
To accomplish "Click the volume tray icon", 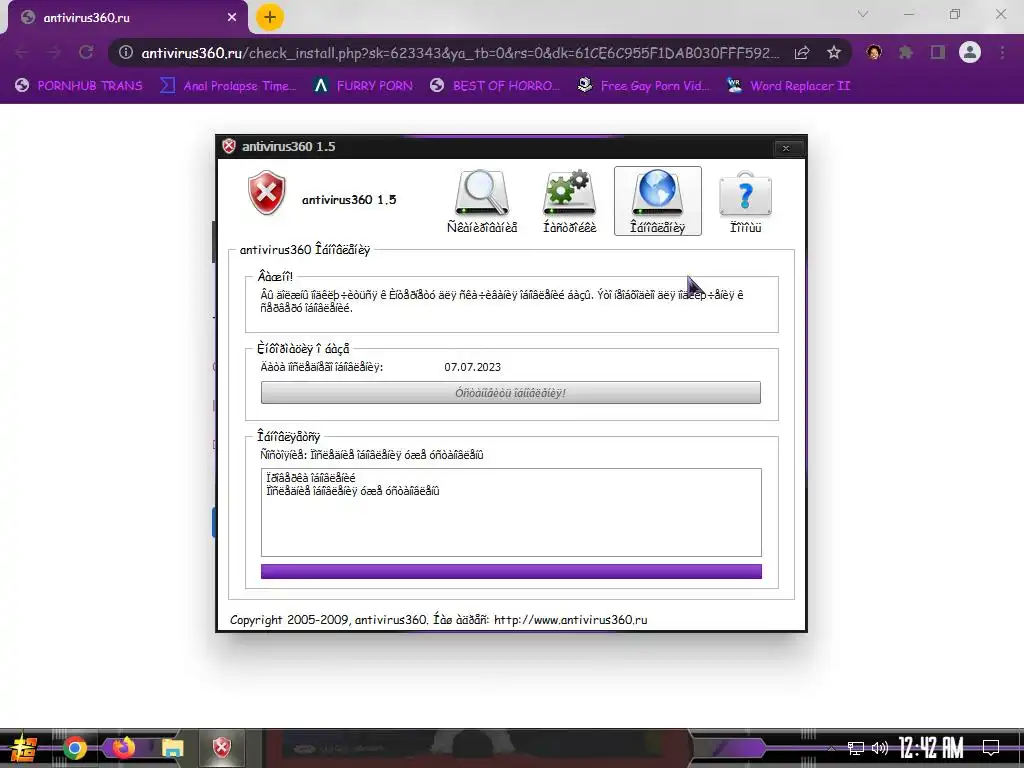I will point(880,748).
